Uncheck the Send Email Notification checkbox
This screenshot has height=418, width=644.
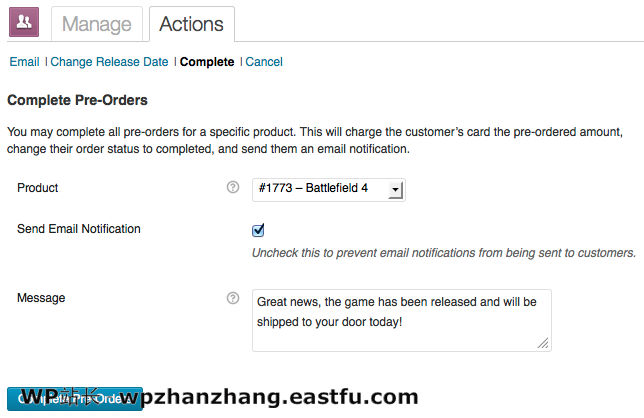(258, 230)
